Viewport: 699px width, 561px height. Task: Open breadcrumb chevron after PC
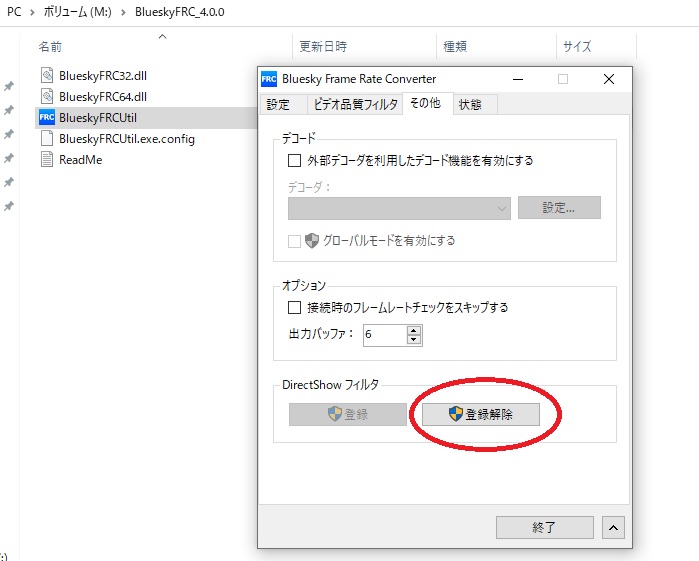coord(32,12)
